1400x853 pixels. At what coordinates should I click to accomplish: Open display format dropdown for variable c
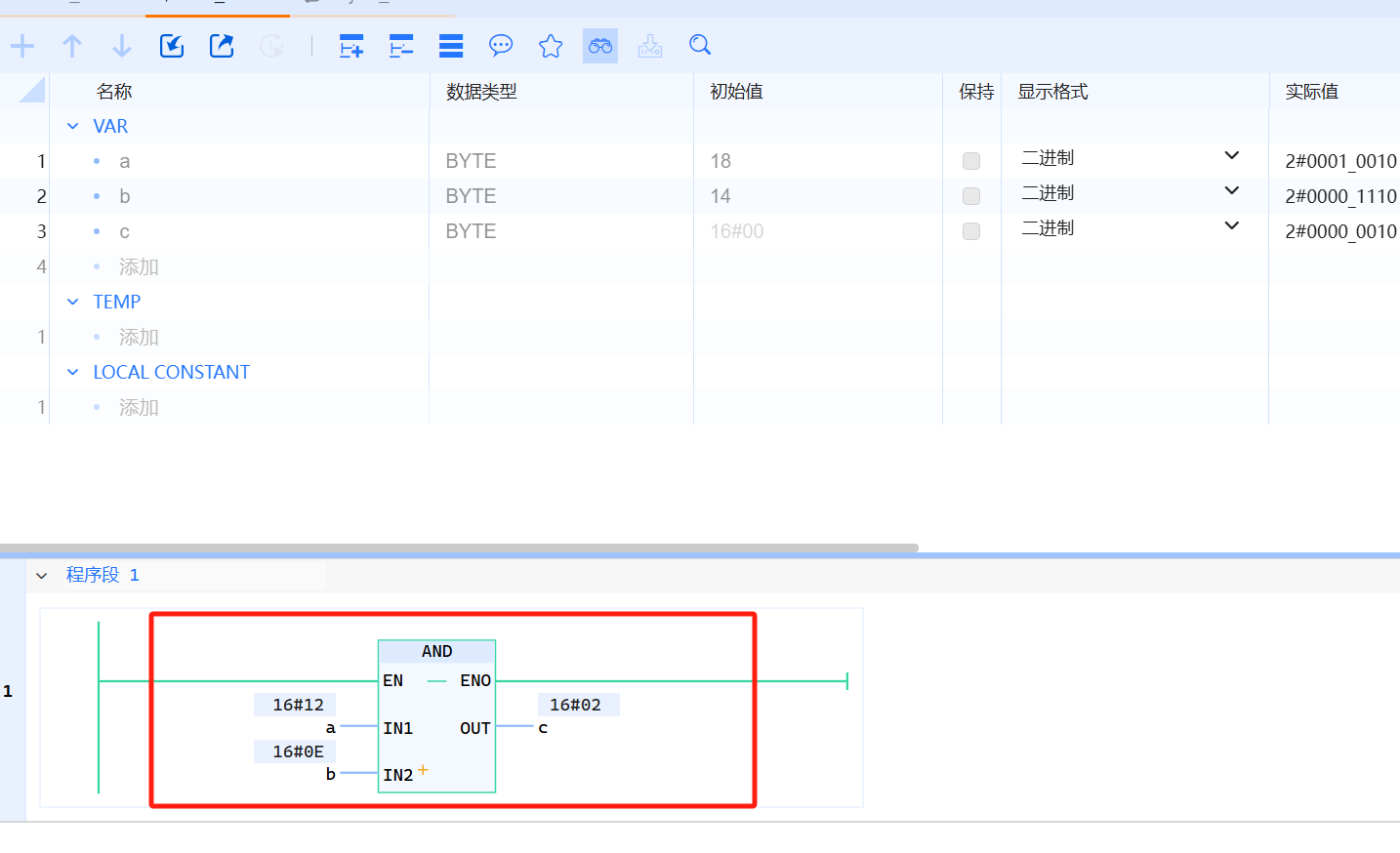pyautogui.click(x=1231, y=226)
